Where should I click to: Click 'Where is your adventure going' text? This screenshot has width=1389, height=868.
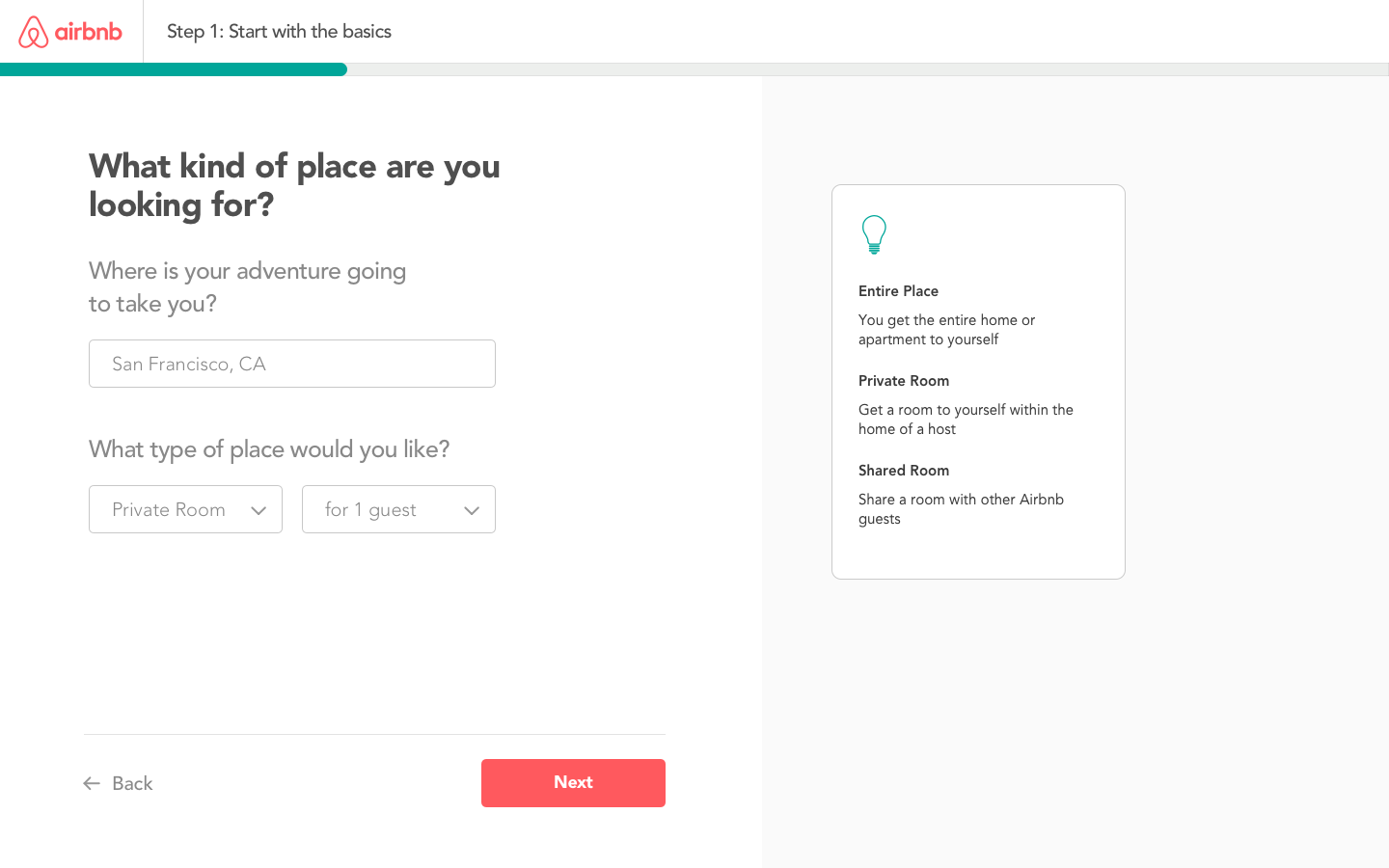tap(247, 271)
